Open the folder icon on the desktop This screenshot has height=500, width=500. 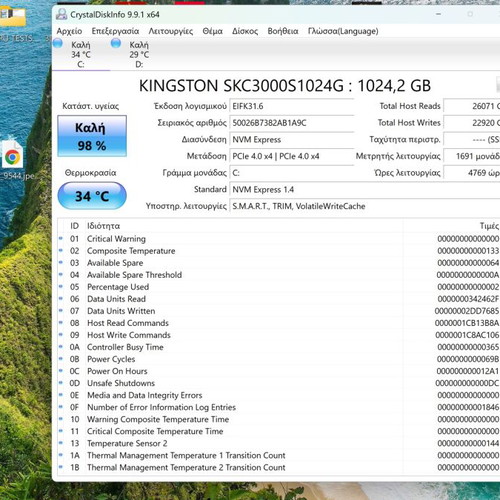pos(13,17)
